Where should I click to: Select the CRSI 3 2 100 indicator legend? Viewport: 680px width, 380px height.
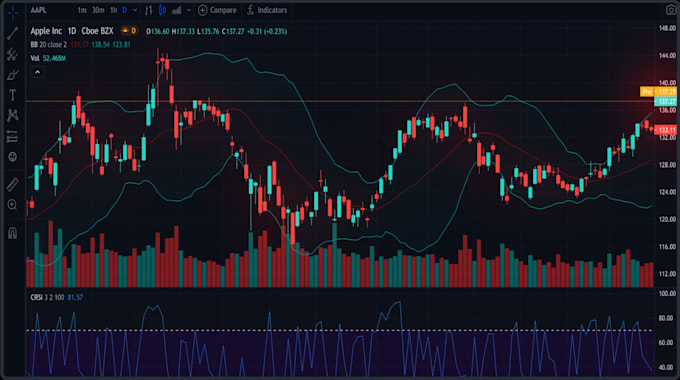click(x=47, y=298)
